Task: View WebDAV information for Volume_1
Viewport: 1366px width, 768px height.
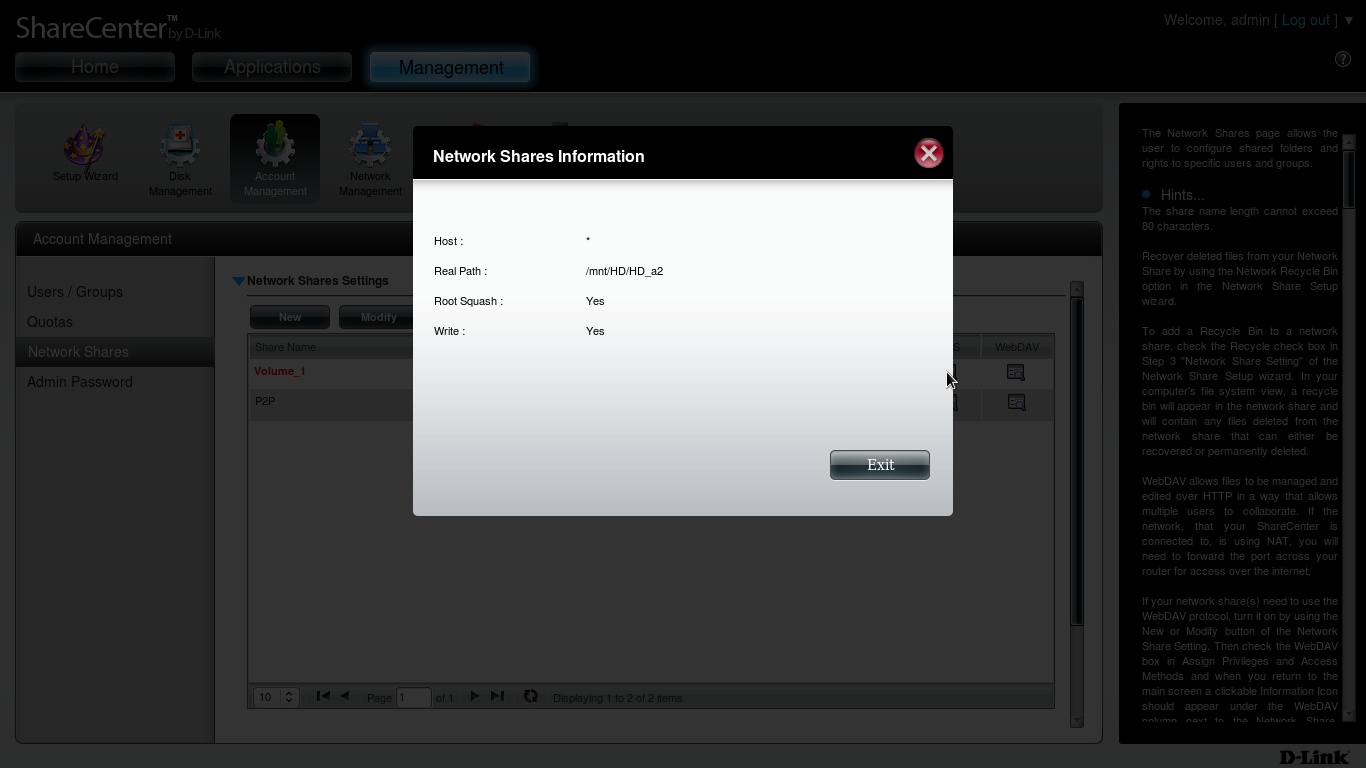Action: pos(1016,372)
